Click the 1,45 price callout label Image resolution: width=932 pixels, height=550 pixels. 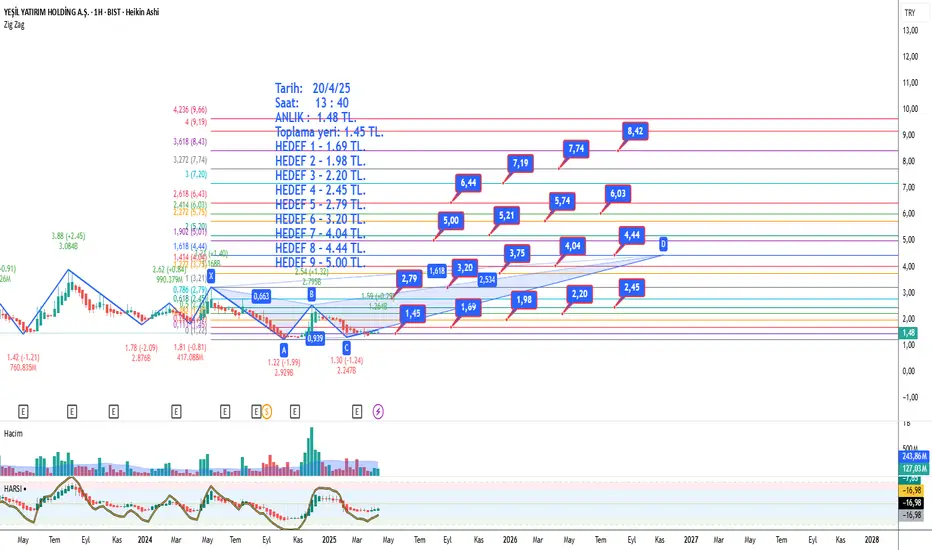click(413, 313)
